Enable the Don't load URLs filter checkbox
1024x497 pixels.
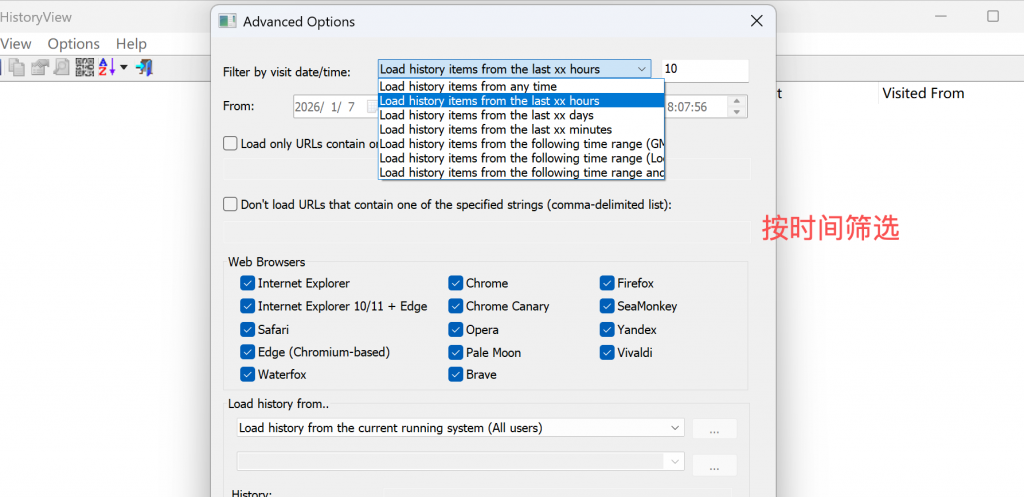coord(231,204)
